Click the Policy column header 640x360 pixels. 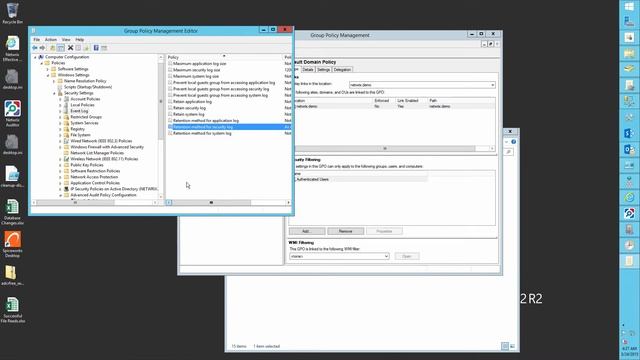224,57
